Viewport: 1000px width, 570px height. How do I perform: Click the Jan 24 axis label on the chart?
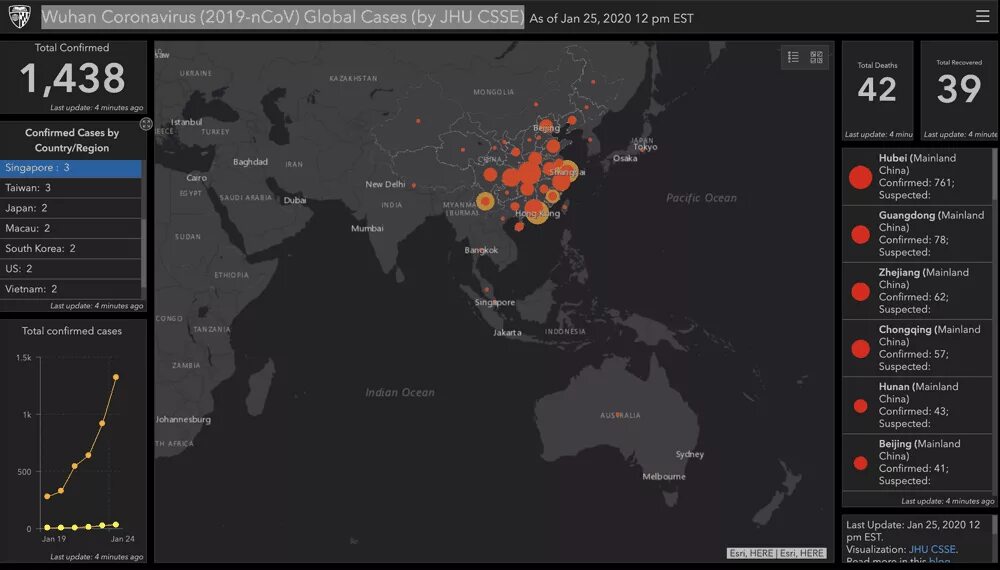pyautogui.click(x=122, y=539)
